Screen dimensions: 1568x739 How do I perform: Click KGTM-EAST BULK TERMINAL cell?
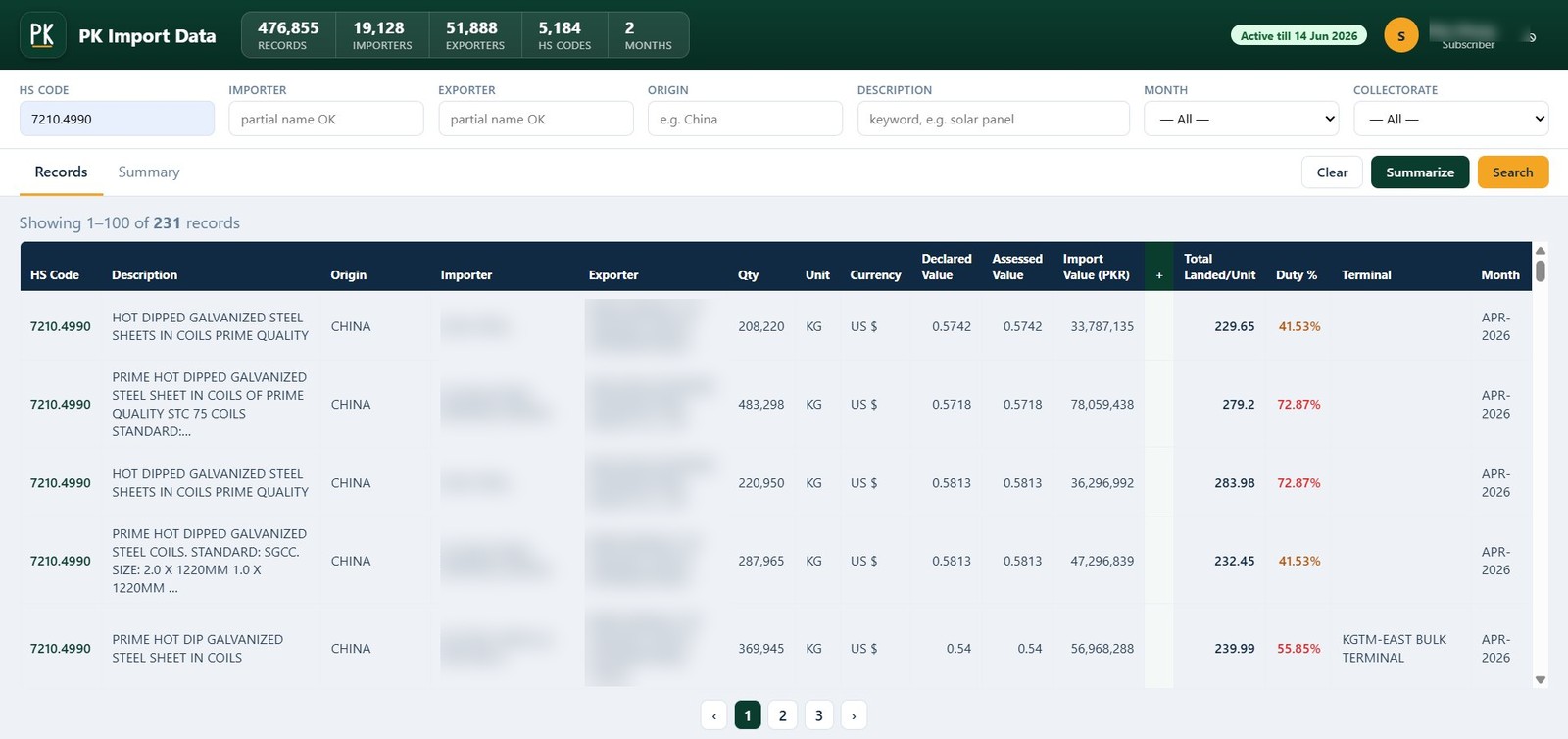(1394, 649)
